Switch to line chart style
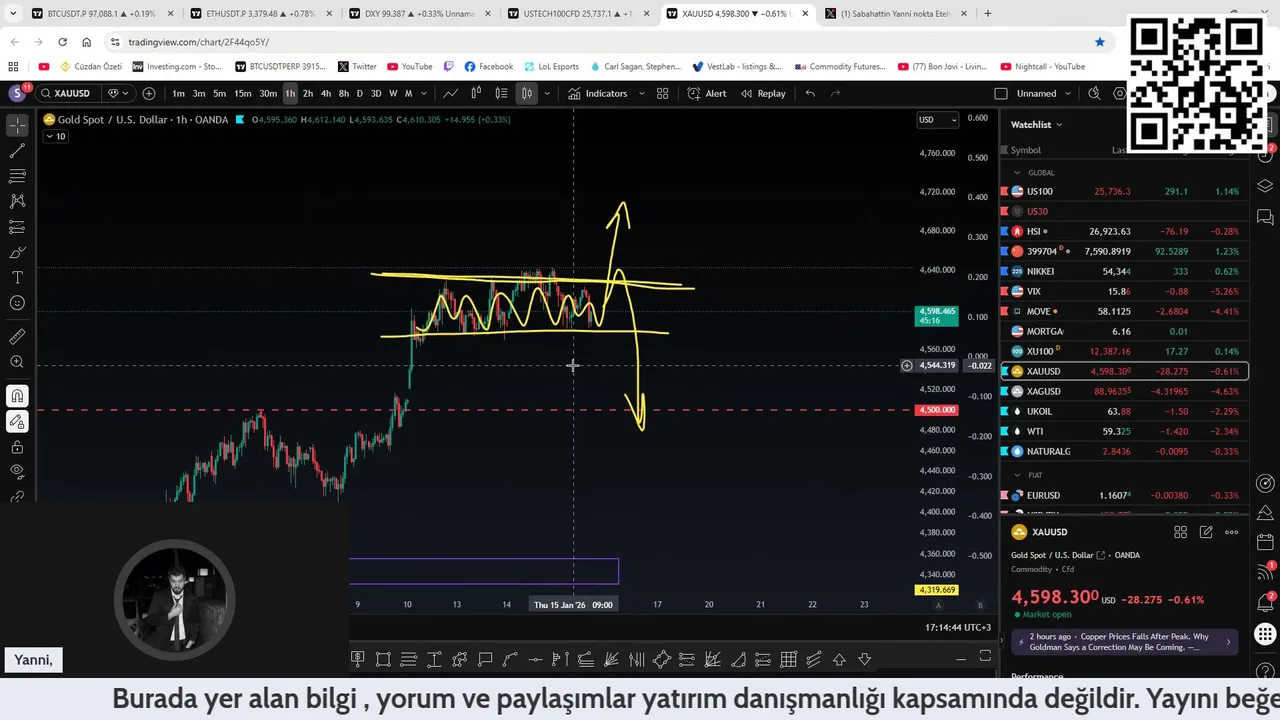 tap(451, 93)
